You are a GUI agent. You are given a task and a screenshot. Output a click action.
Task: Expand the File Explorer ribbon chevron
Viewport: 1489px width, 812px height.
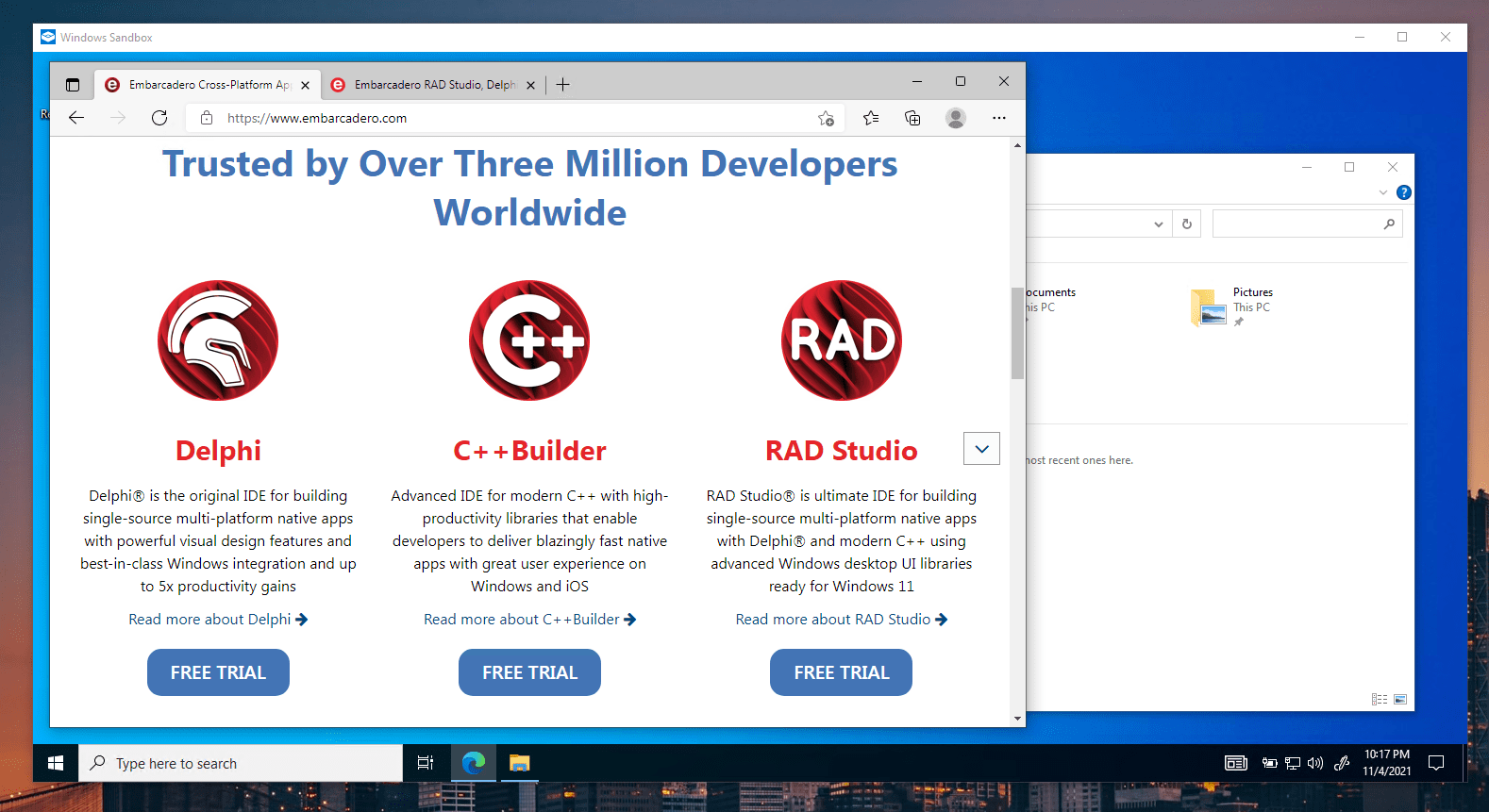point(1383,192)
